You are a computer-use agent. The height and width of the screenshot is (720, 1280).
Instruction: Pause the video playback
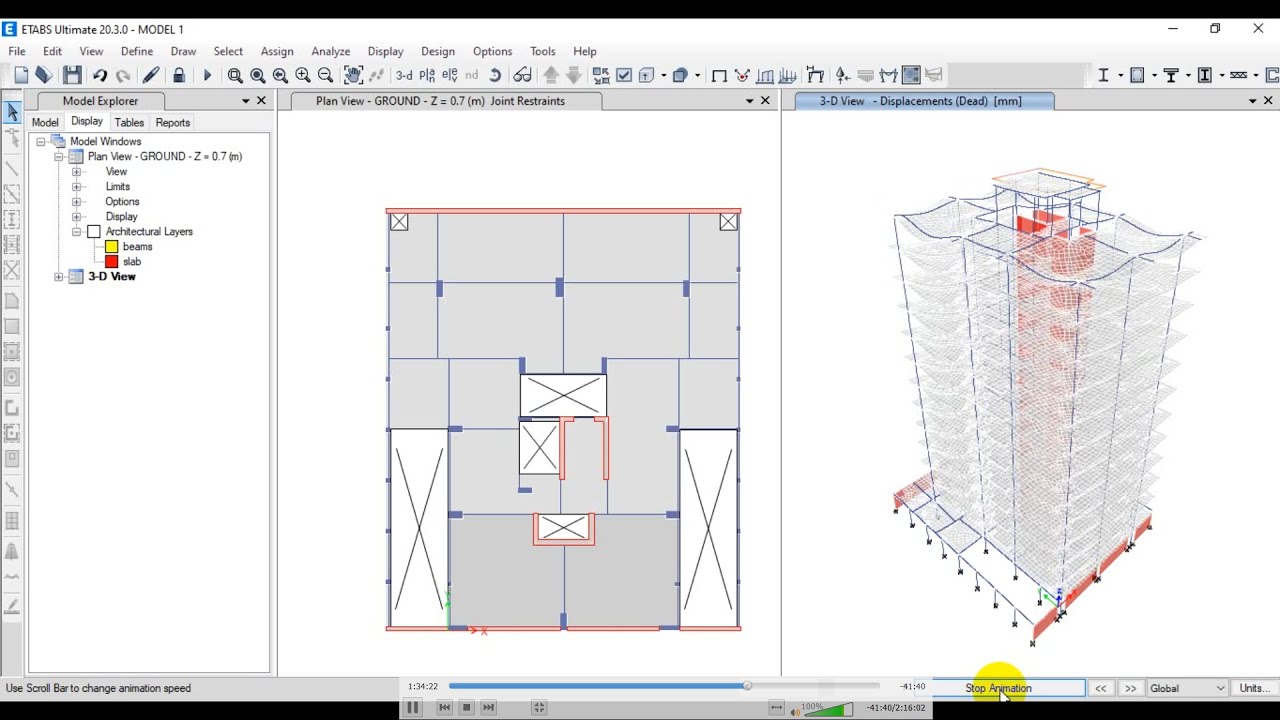(412, 708)
